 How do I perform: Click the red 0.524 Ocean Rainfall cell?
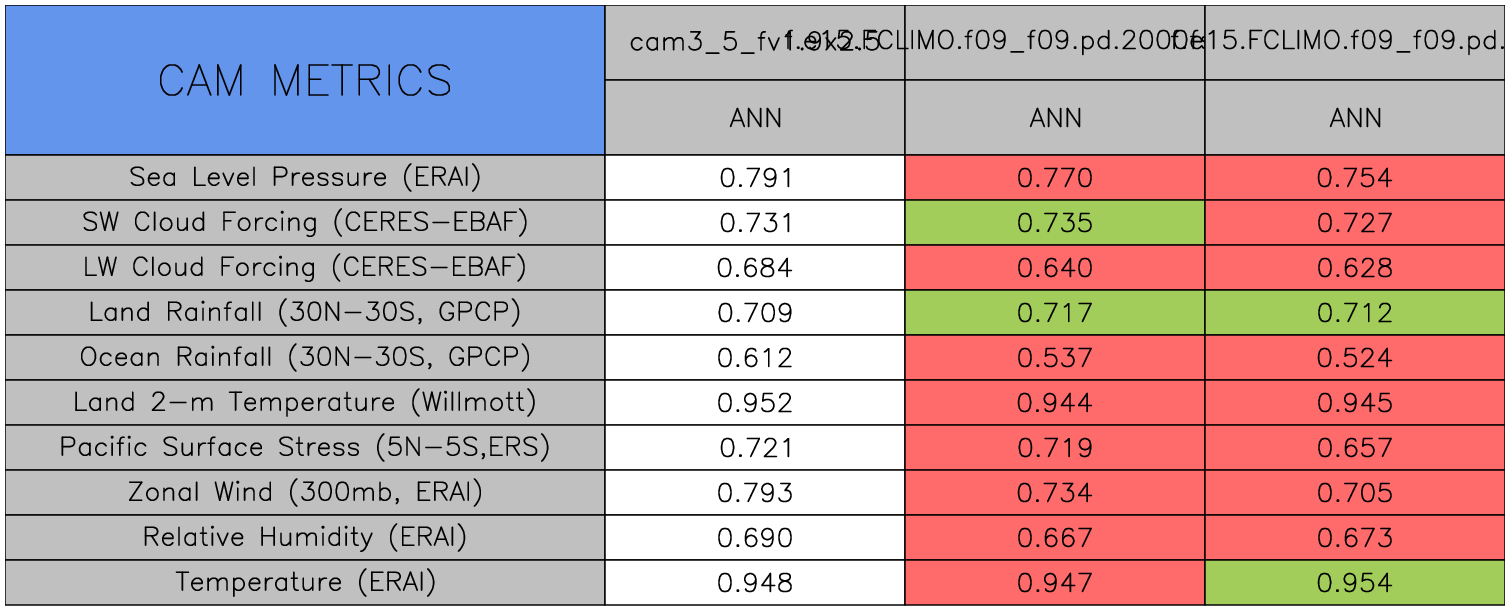(x=1355, y=358)
